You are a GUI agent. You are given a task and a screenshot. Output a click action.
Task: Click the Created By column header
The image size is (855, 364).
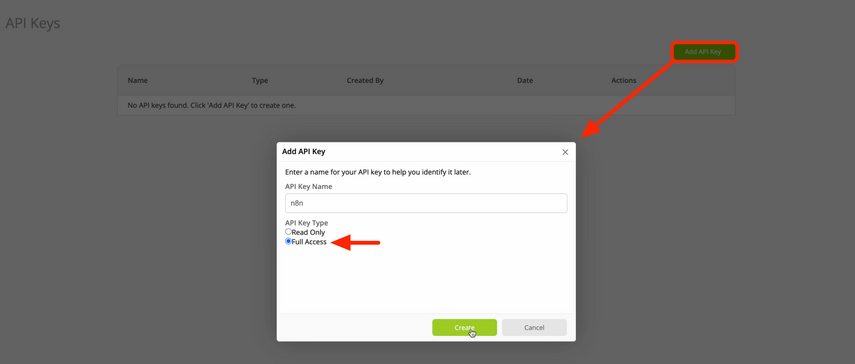pyautogui.click(x=365, y=80)
